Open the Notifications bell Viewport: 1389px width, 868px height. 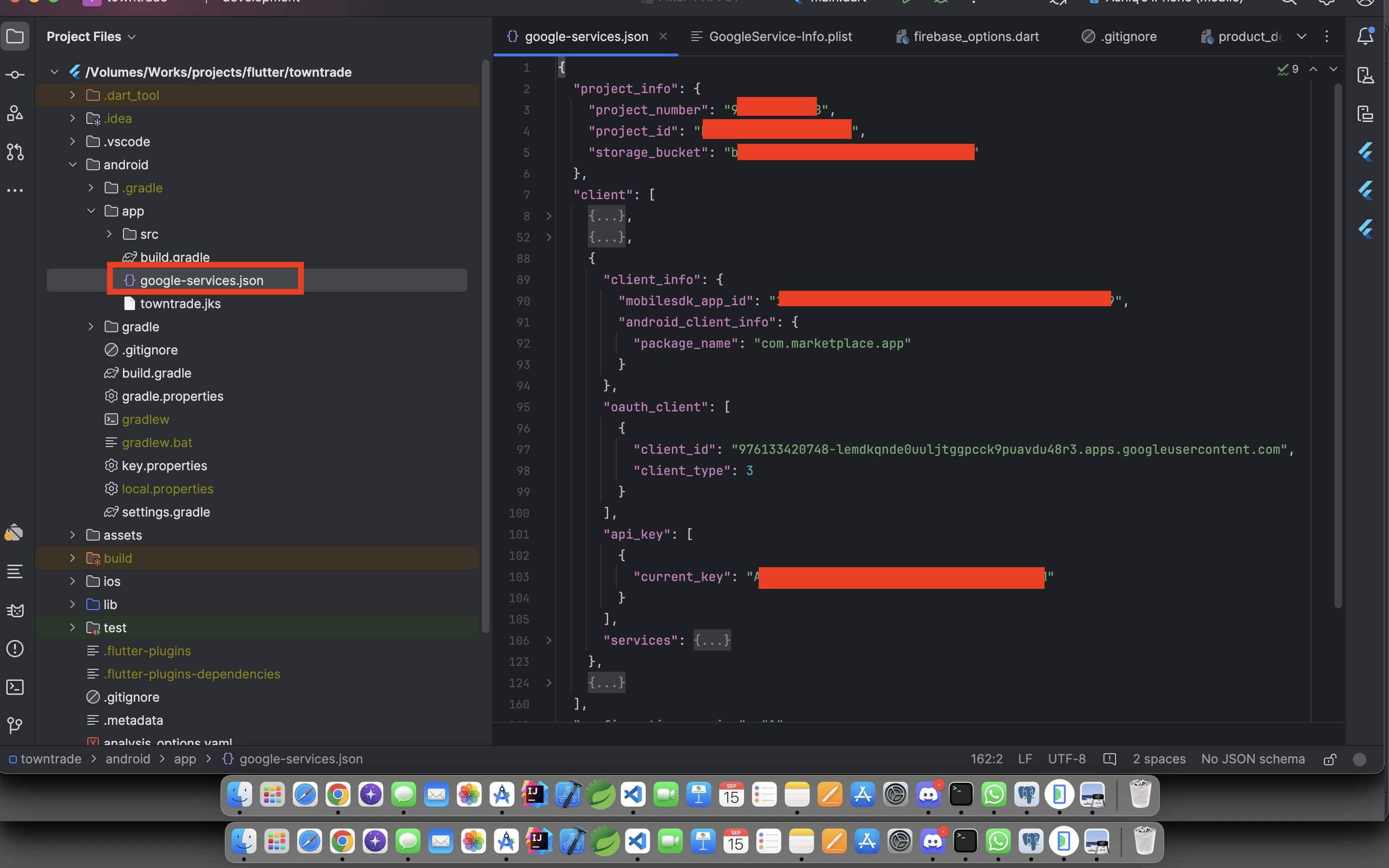pyautogui.click(x=1365, y=36)
